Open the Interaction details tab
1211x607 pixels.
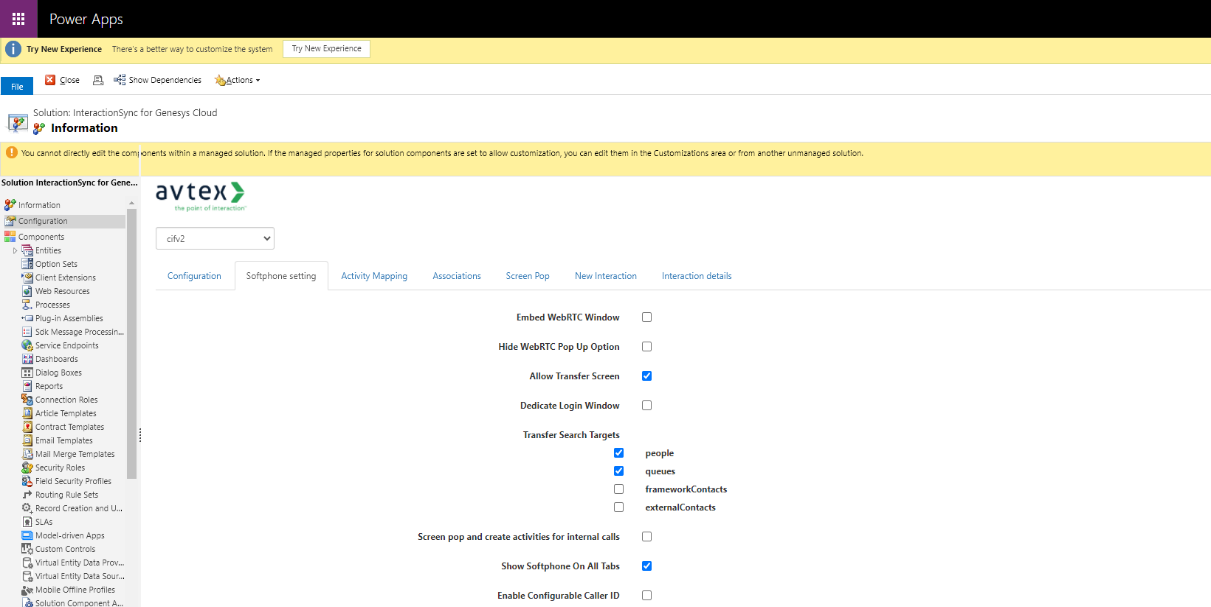click(697, 276)
